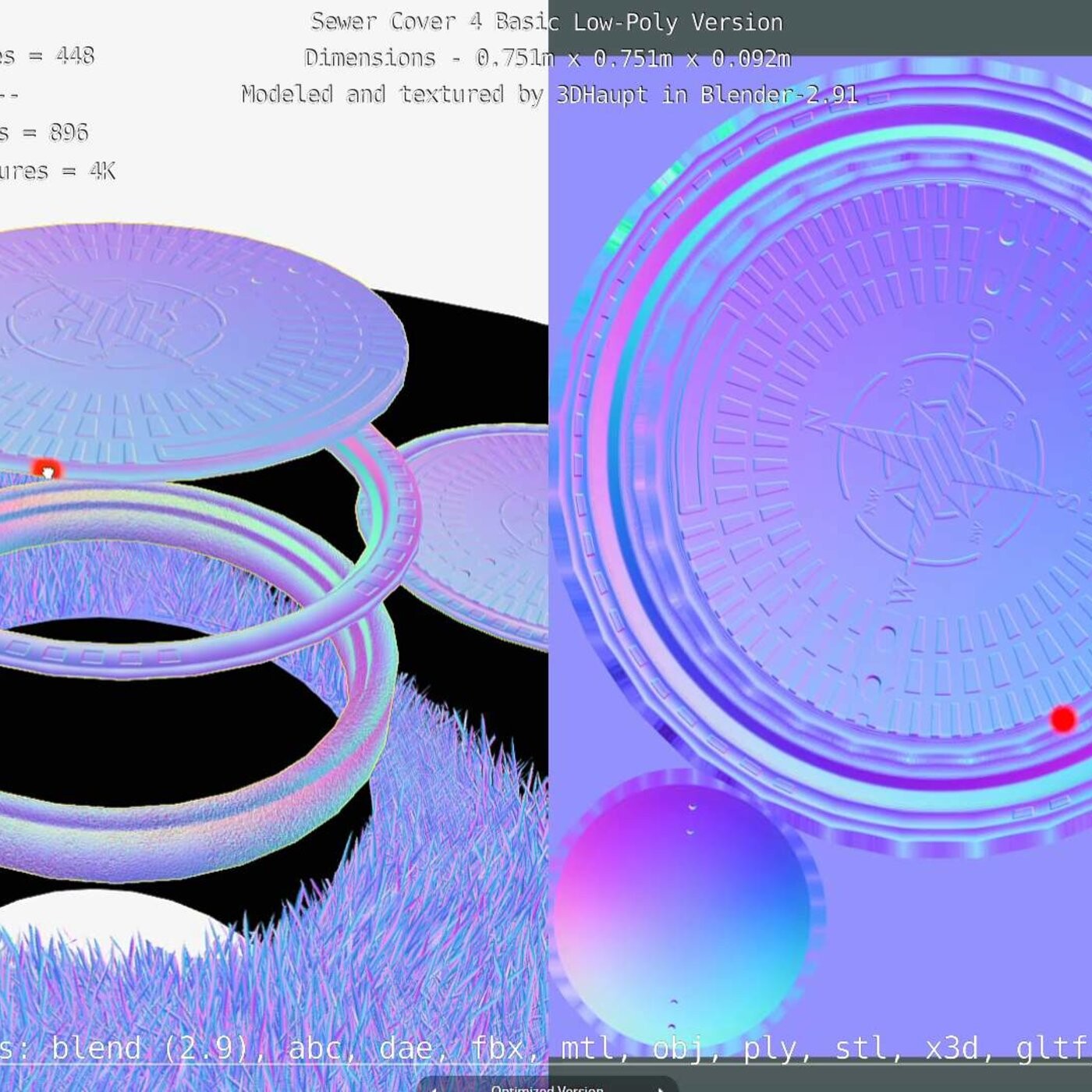The image size is (1092, 1092).
Task: Click the '= 896' count text
Action: [x=55, y=133]
